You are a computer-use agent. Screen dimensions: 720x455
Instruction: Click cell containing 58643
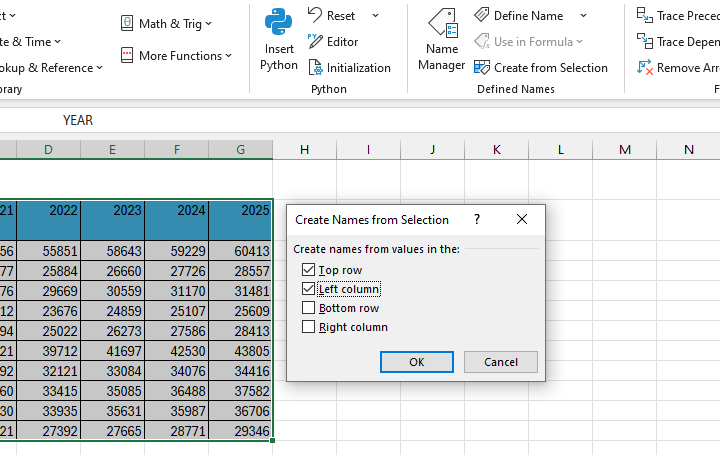tap(112, 251)
